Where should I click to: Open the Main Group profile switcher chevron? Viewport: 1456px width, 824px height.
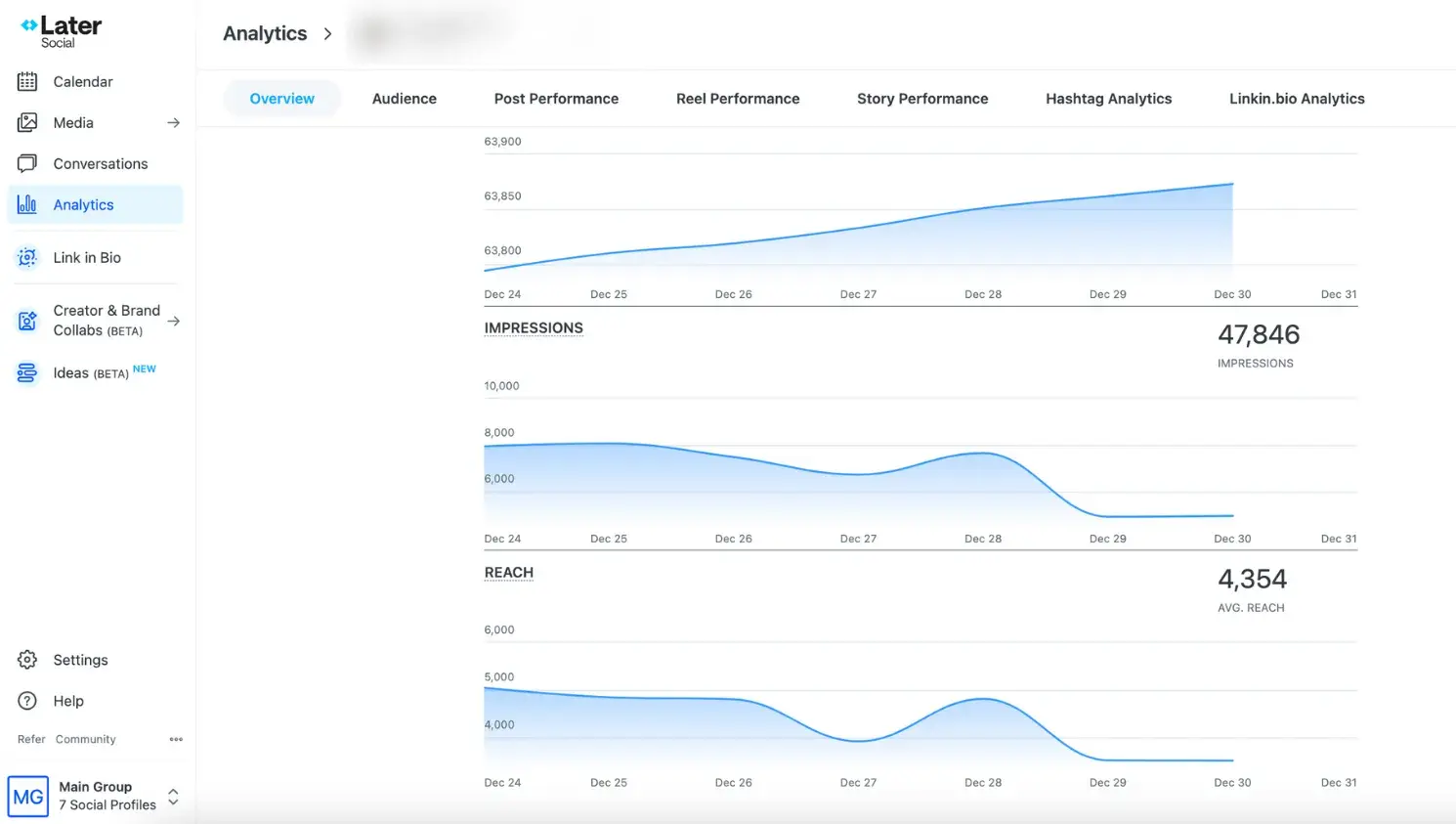(172, 796)
